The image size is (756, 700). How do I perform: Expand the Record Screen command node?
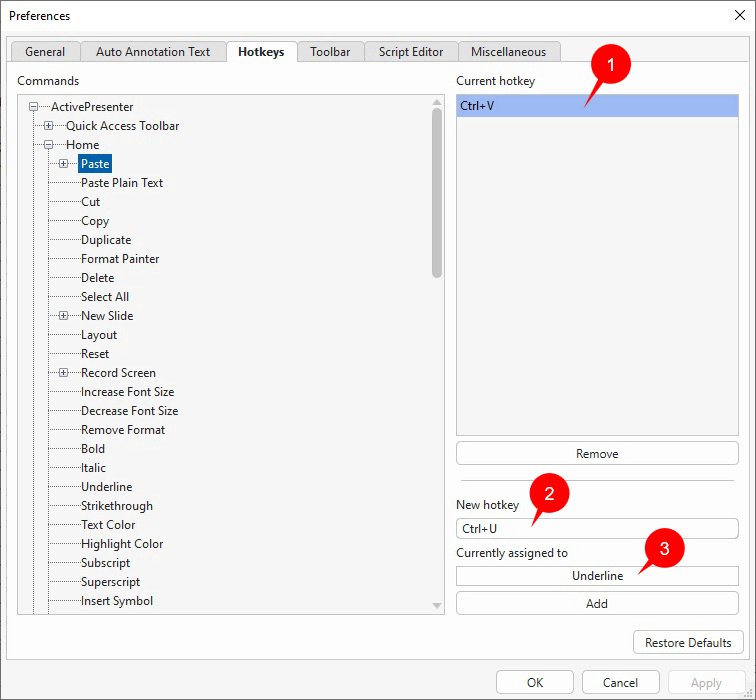pos(63,373)
